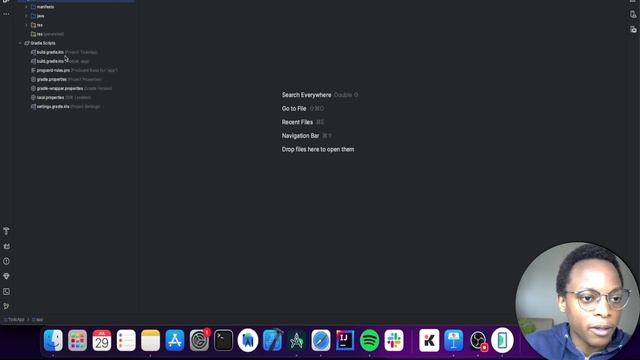Select the res (generated) folder
Screen dimensions: 640x360
coord(47,34)
